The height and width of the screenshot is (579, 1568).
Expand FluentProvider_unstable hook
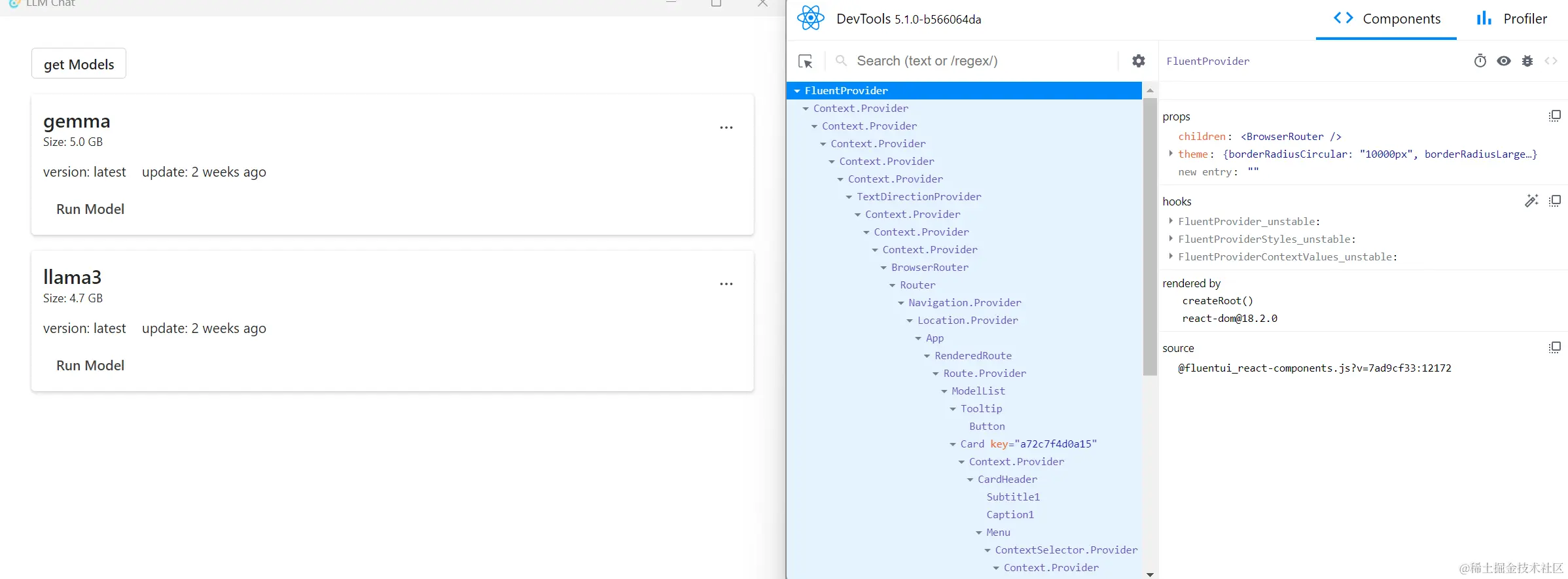1171,221
